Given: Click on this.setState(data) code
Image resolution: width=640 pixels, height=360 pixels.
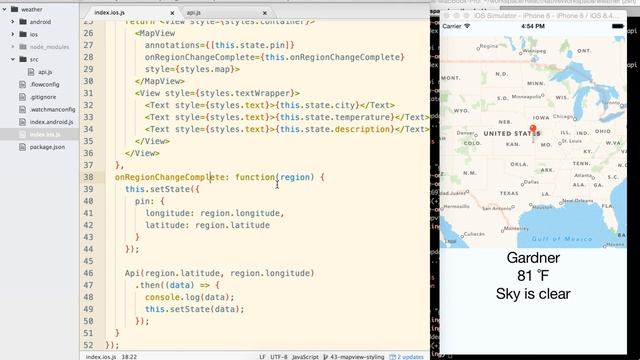Looking at the screenshot, I should coord(195,309).
